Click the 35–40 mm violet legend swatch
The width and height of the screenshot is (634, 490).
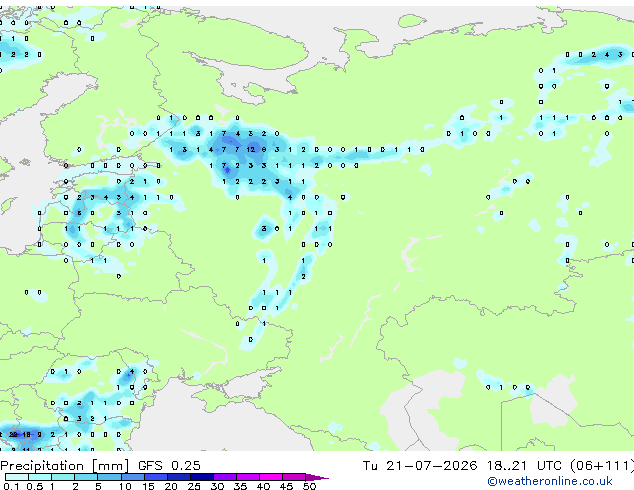click(248, 477)
